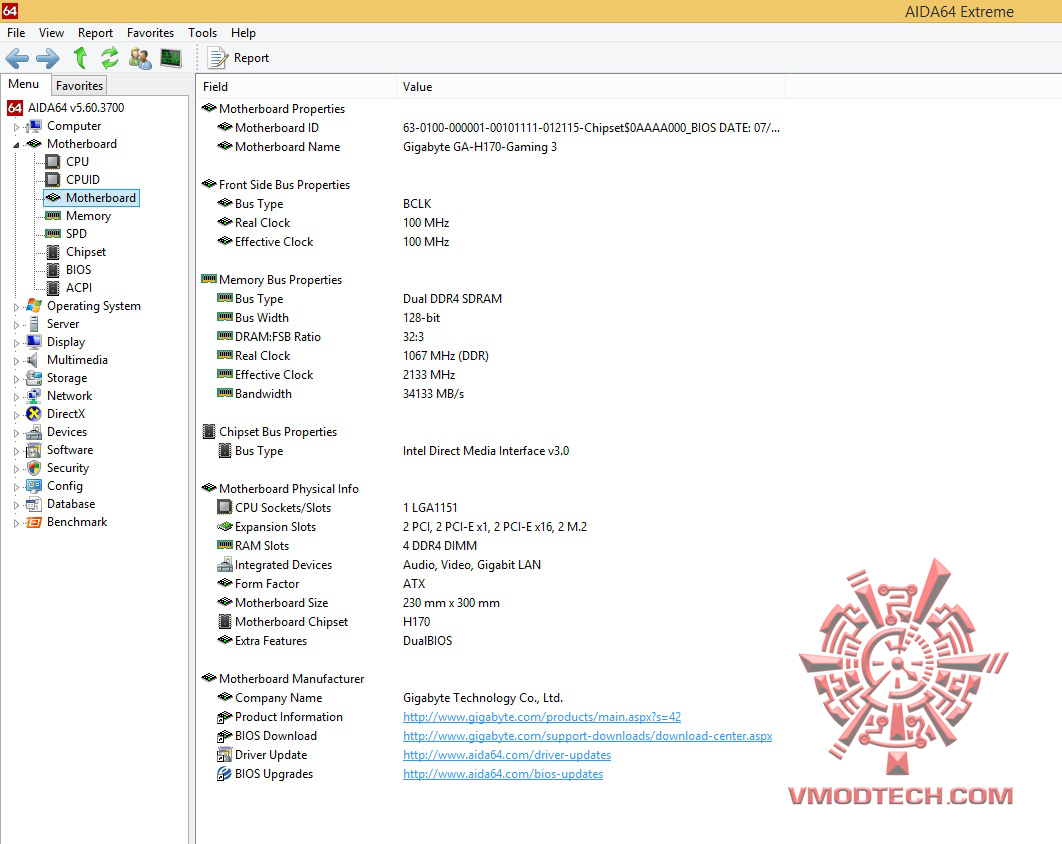Click the Devices icon in tree
This screenshot has height=844, width=1062.
34,432
